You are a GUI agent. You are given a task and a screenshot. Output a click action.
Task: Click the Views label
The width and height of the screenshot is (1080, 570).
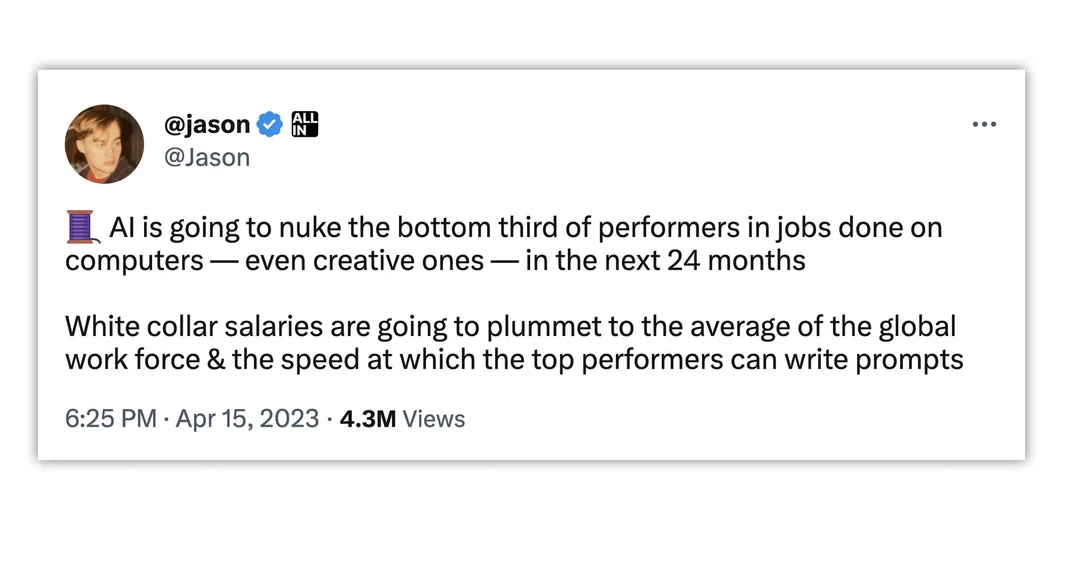(x=434, y=419)
